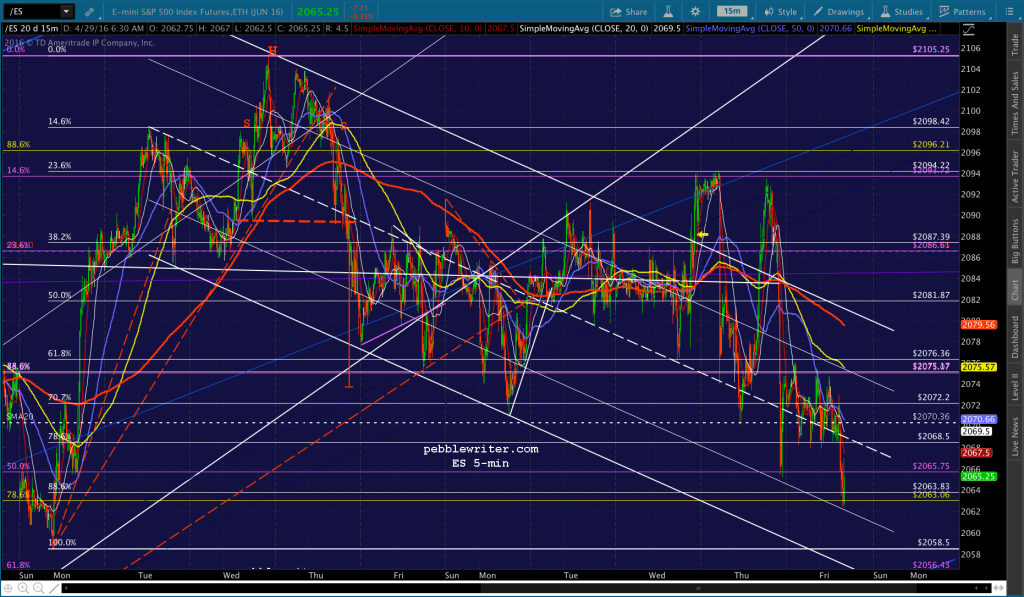Click the price axis scale icon above 2106

pos(968,29)
